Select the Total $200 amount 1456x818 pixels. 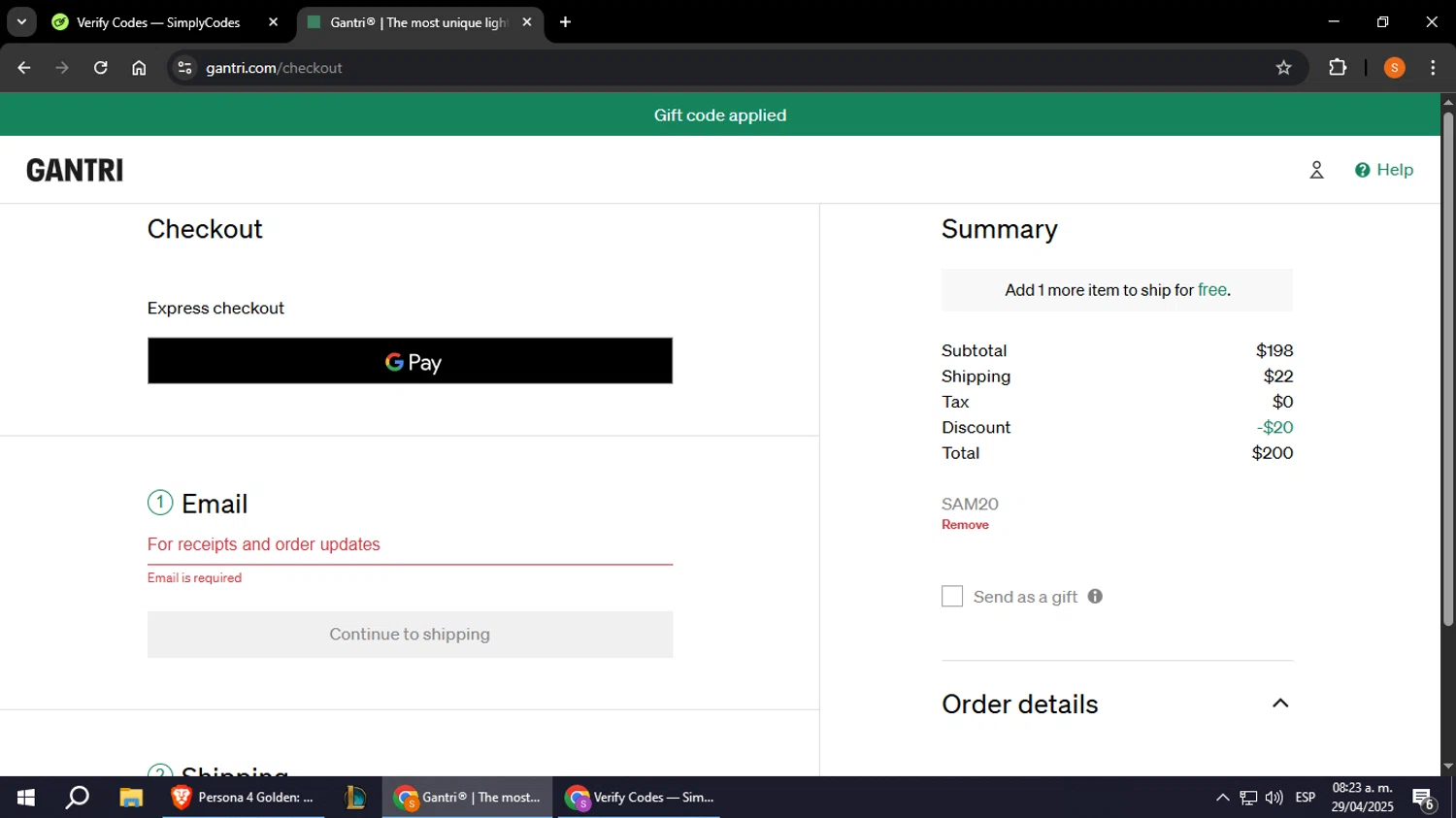1273,453
